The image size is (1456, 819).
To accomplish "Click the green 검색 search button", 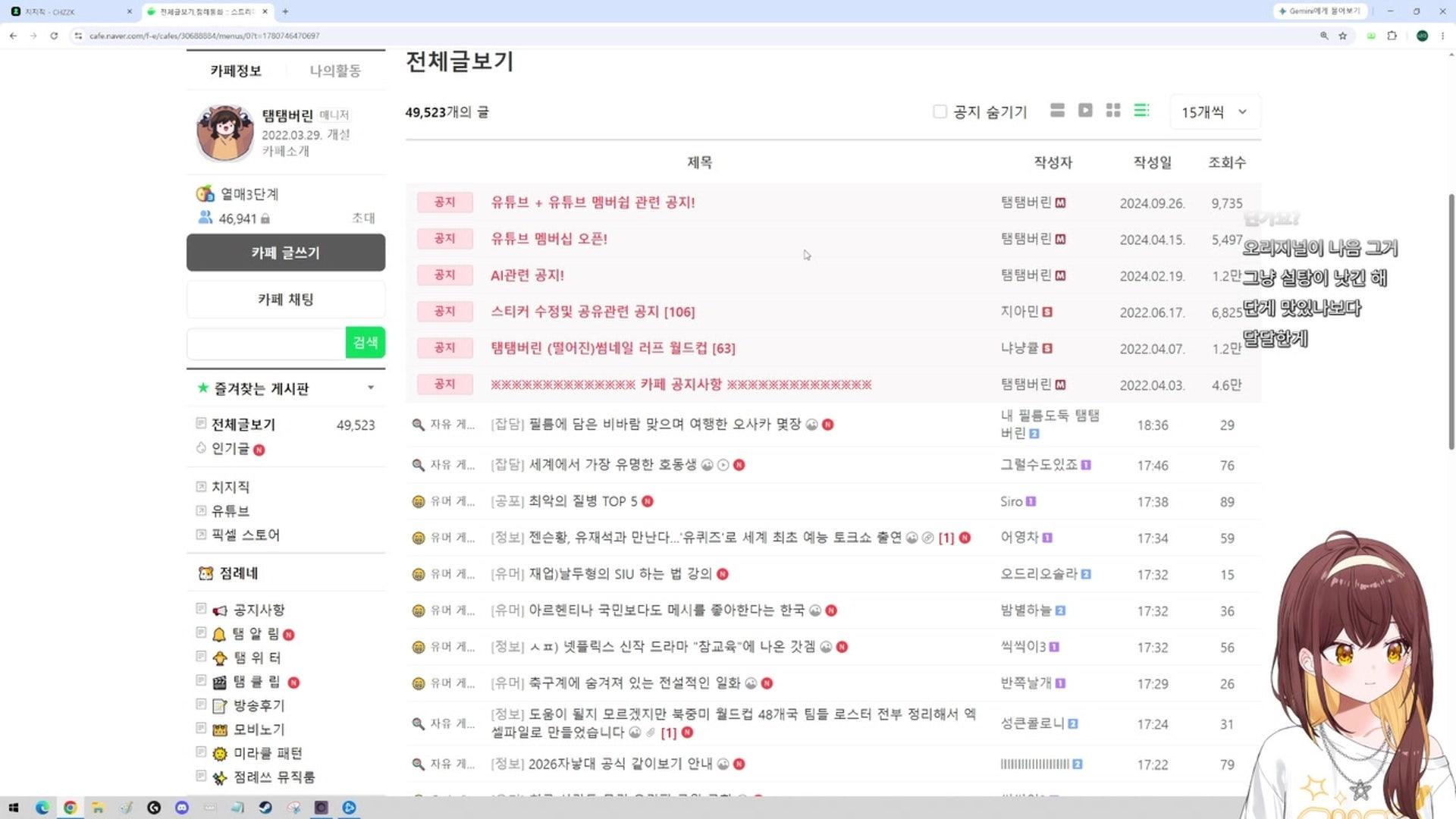I will tap(366, 343).
